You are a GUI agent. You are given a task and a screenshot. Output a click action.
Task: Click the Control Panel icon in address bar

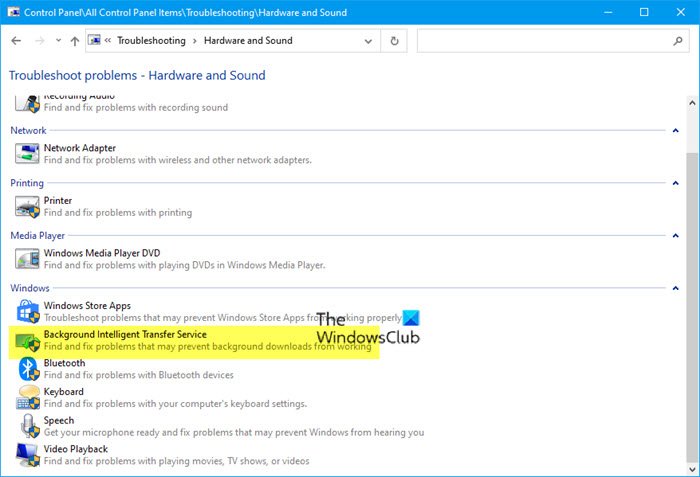coord(94,40)
